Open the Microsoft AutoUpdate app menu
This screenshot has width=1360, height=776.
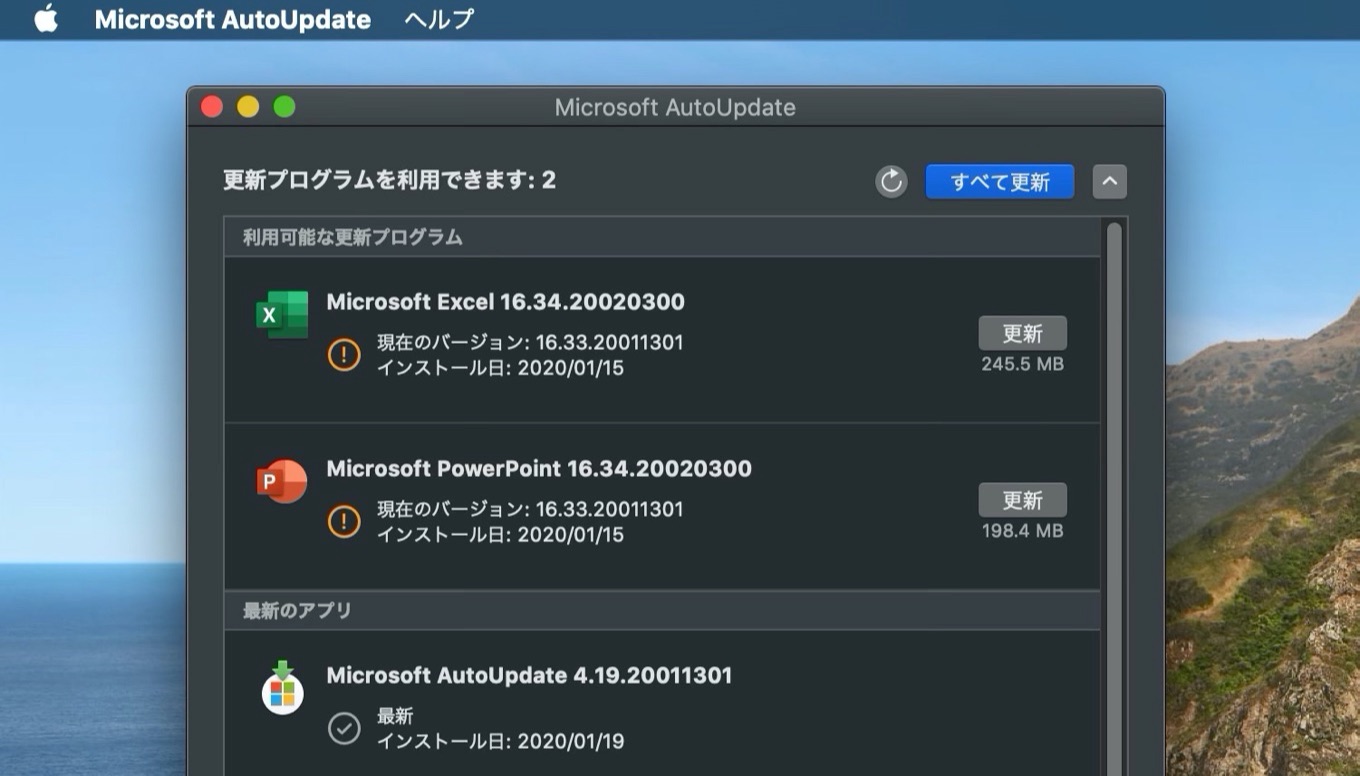(x=232, y=19)
